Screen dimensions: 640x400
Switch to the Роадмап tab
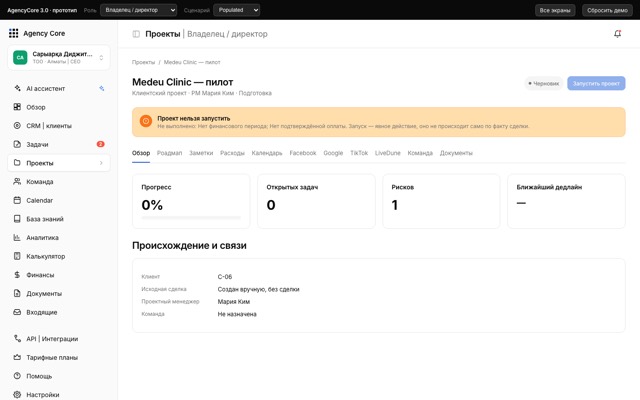(x=169, y=153)
